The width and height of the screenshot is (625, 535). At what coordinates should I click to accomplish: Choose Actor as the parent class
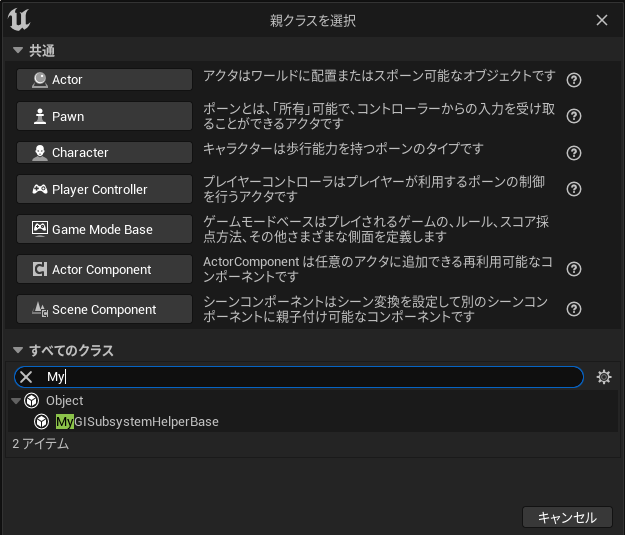(104, 79)
